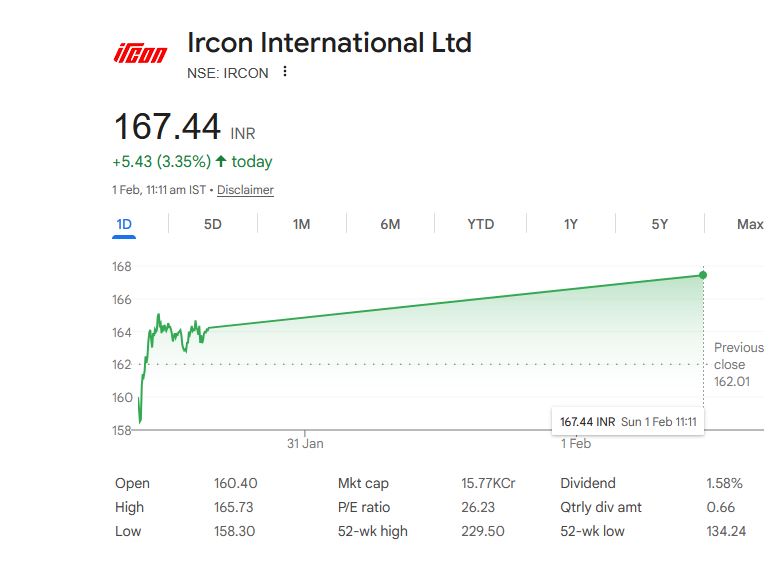Viewport: 779px width, 579px height.
Task: Switch to the 6M chart view
Action: (390, 224)
